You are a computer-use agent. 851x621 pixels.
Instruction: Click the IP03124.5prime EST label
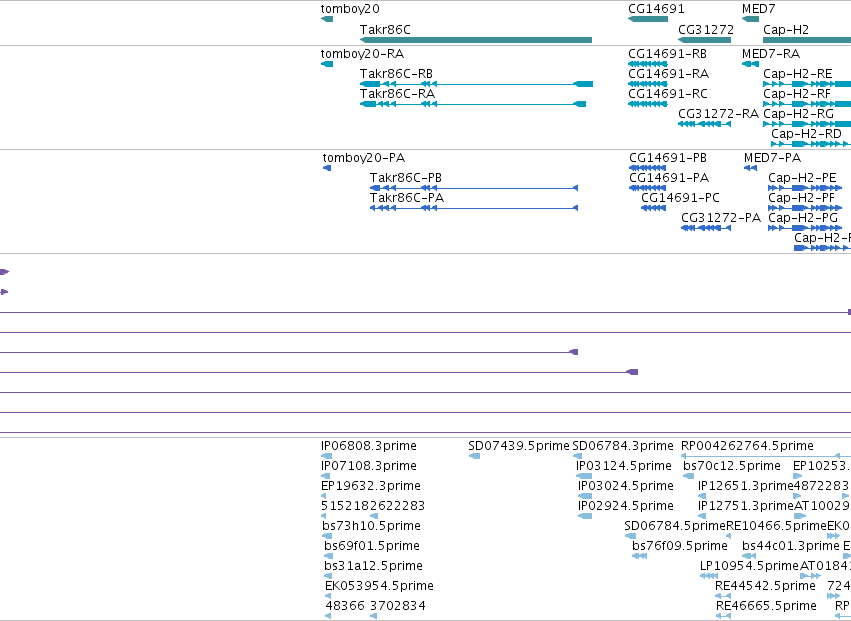[624, 466]
